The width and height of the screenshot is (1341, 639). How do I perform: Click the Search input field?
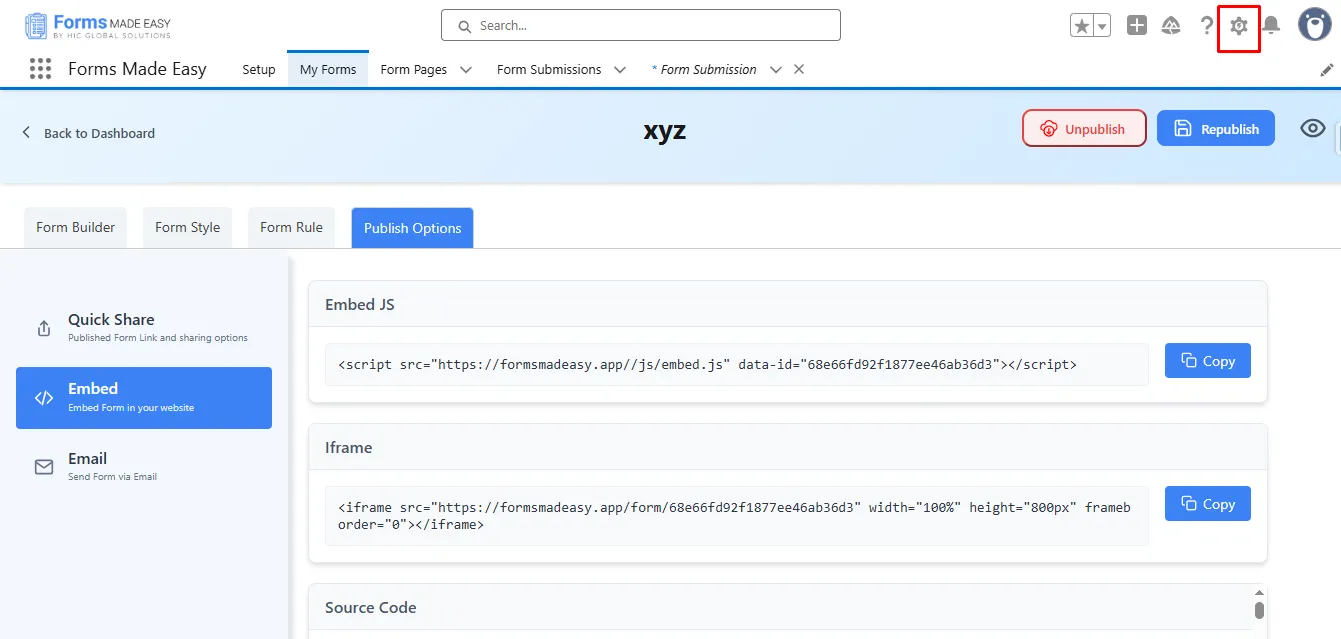640,26
